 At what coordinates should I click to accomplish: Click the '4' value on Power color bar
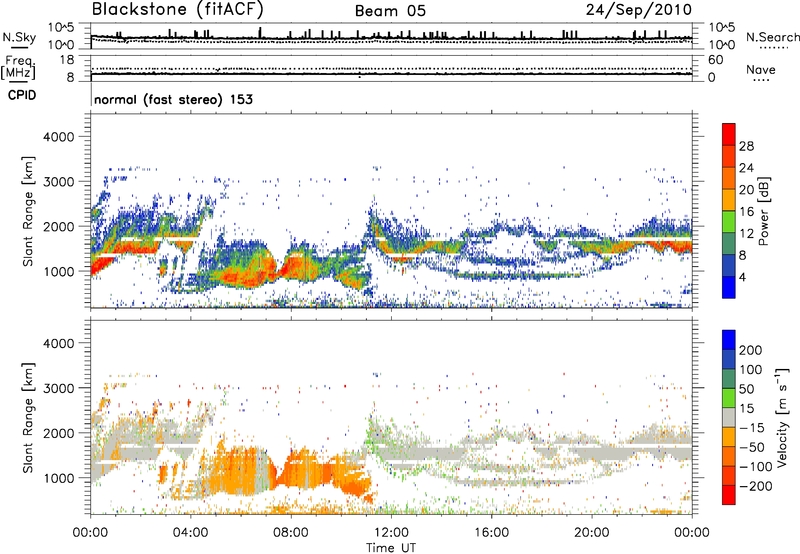(742, 277)
